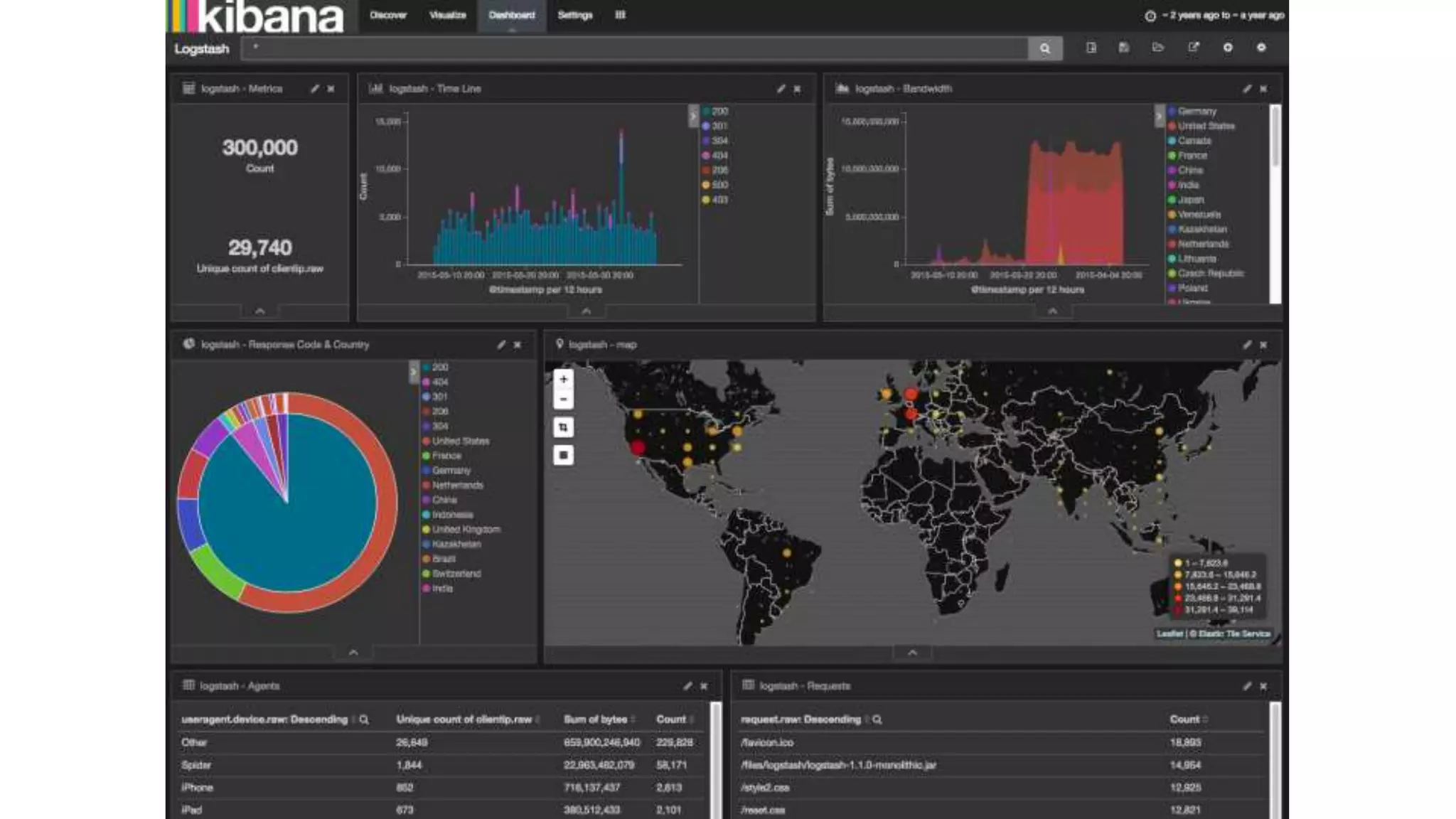
Task: Toggle Germany series in Bandwidth legend
Action: click(x=1197, y=111)
